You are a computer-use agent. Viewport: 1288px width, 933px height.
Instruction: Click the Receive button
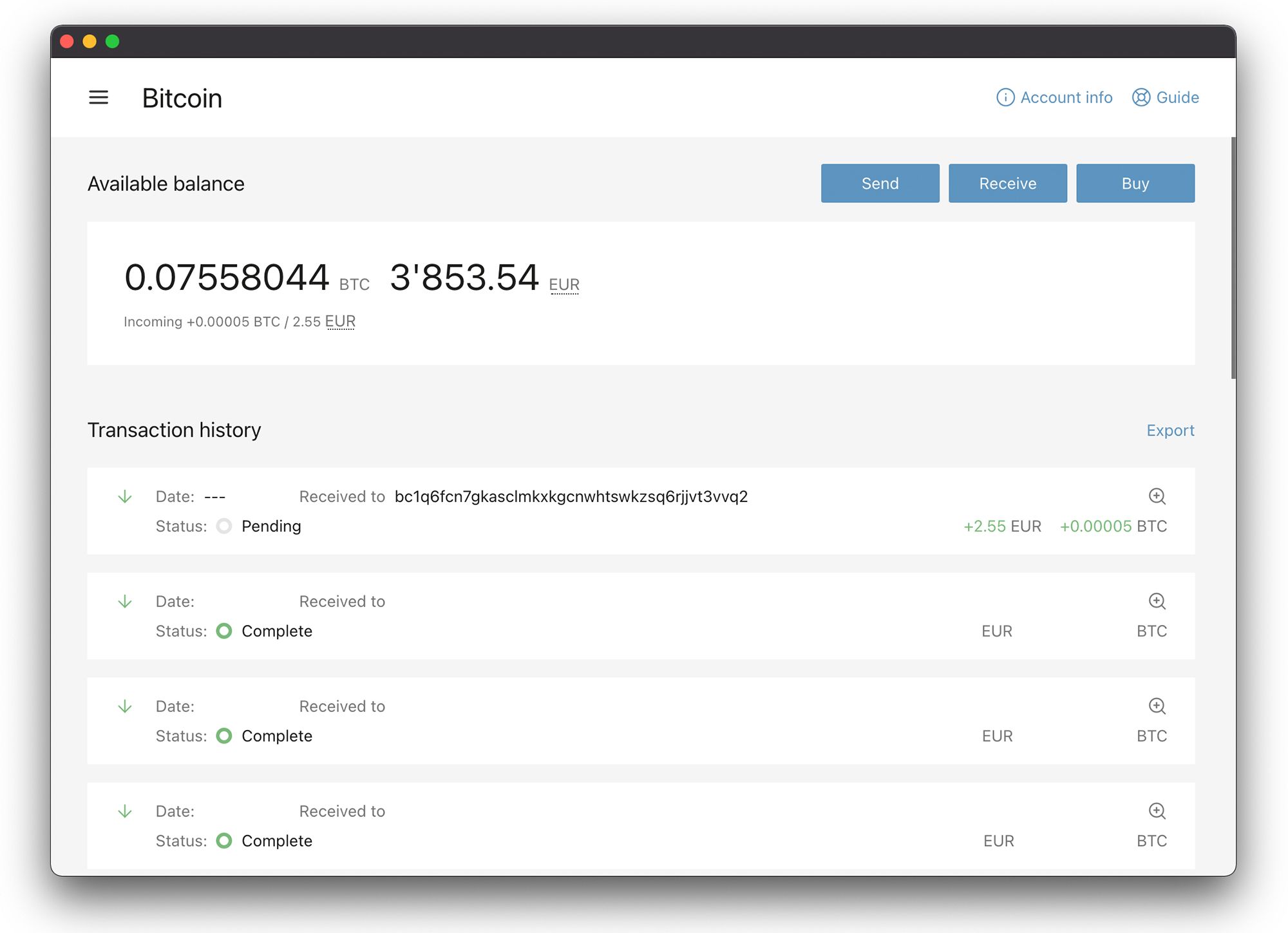point(1007,183)
